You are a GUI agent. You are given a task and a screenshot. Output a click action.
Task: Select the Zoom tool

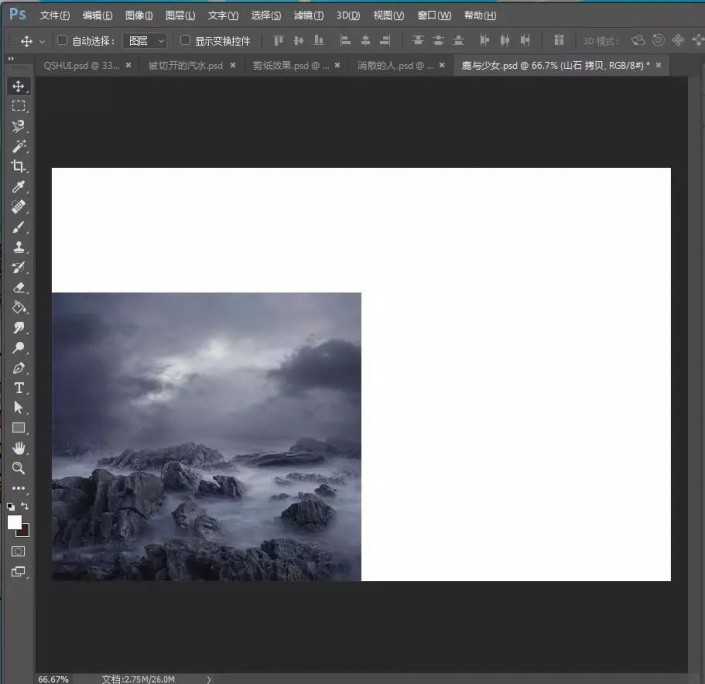(18, 468)
